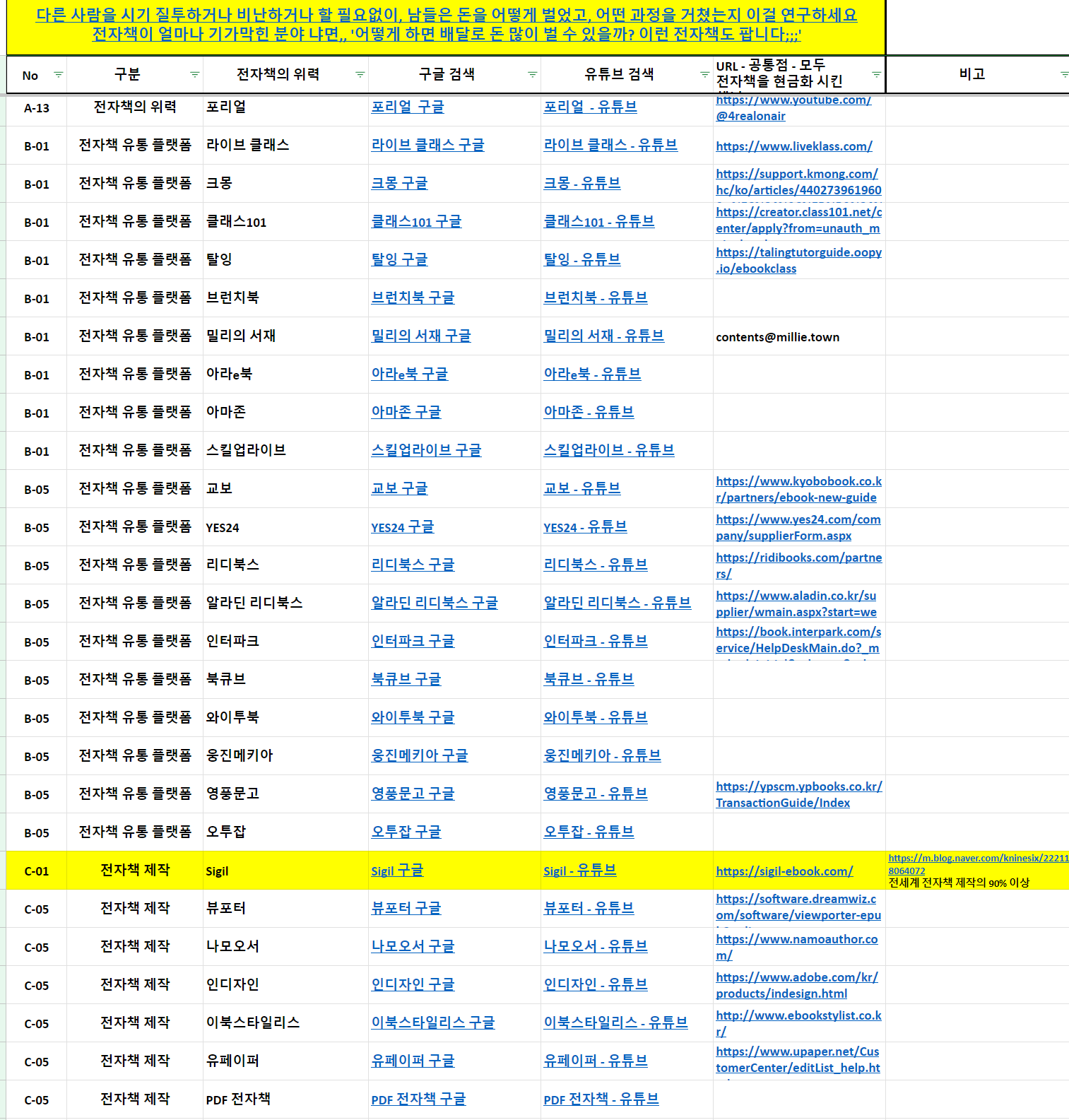
Task: Open the 스킬업라이브 구글 link
Action: [x=426, y=450]
